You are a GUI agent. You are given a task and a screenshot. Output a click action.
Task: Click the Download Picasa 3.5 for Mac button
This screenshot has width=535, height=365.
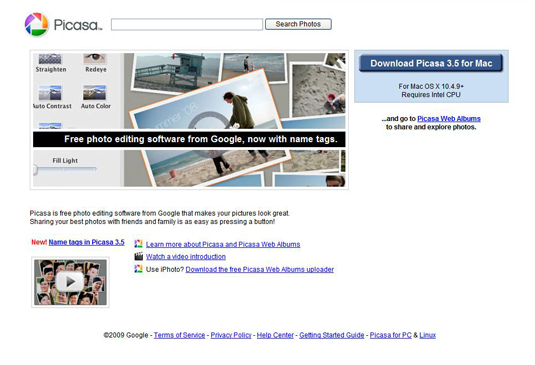click(431, 63)
